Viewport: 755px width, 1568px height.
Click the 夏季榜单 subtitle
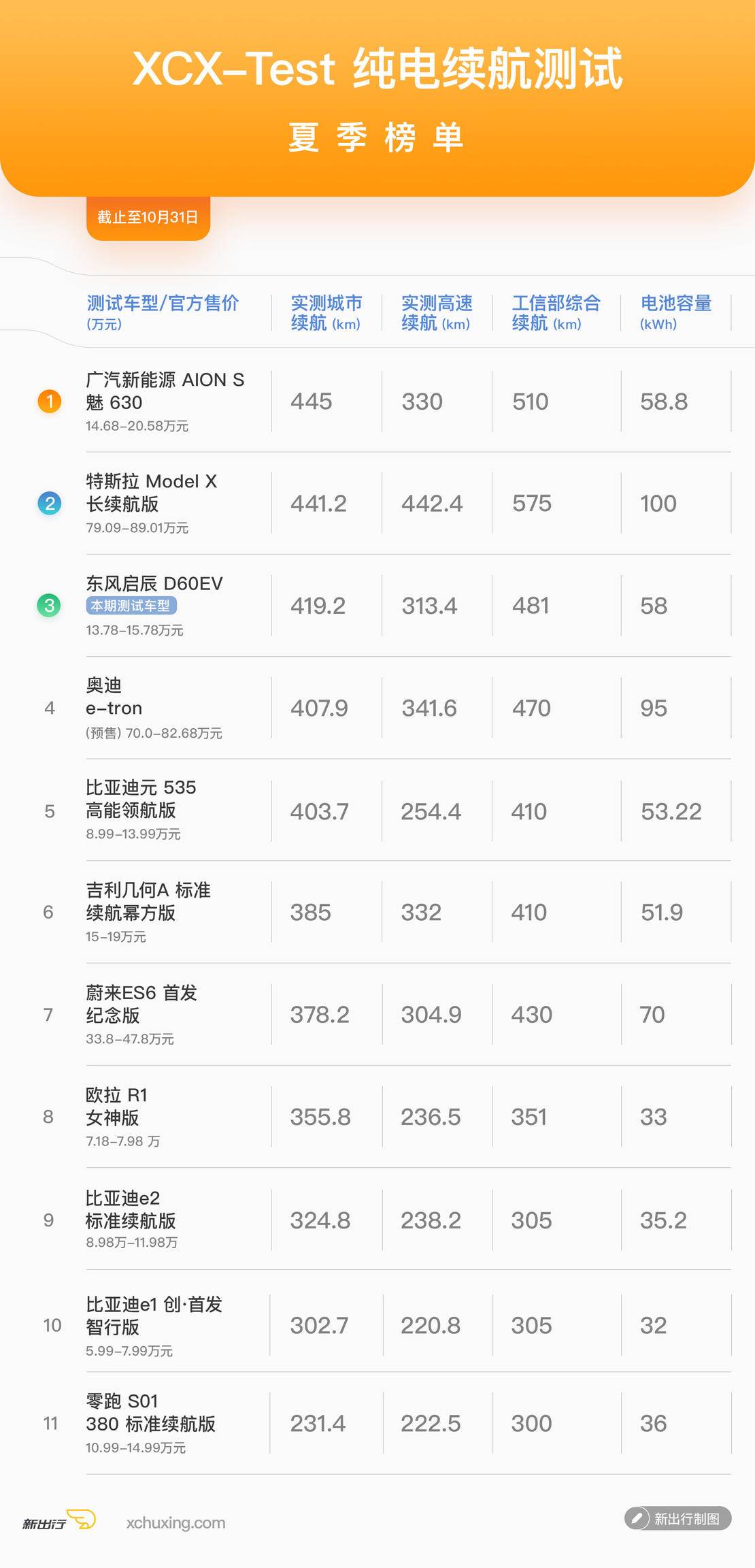[x=376, y=137]
